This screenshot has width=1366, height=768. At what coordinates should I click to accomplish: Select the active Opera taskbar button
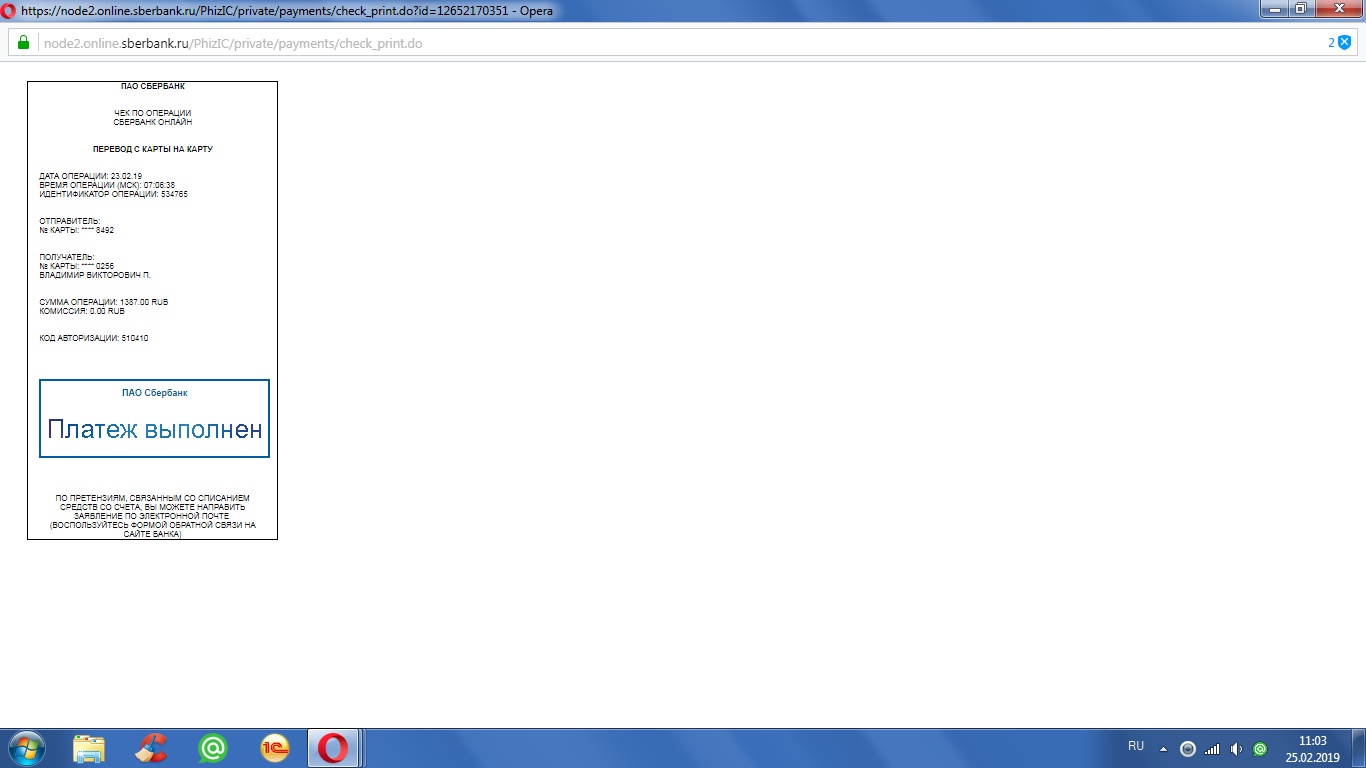pos(334,748)
